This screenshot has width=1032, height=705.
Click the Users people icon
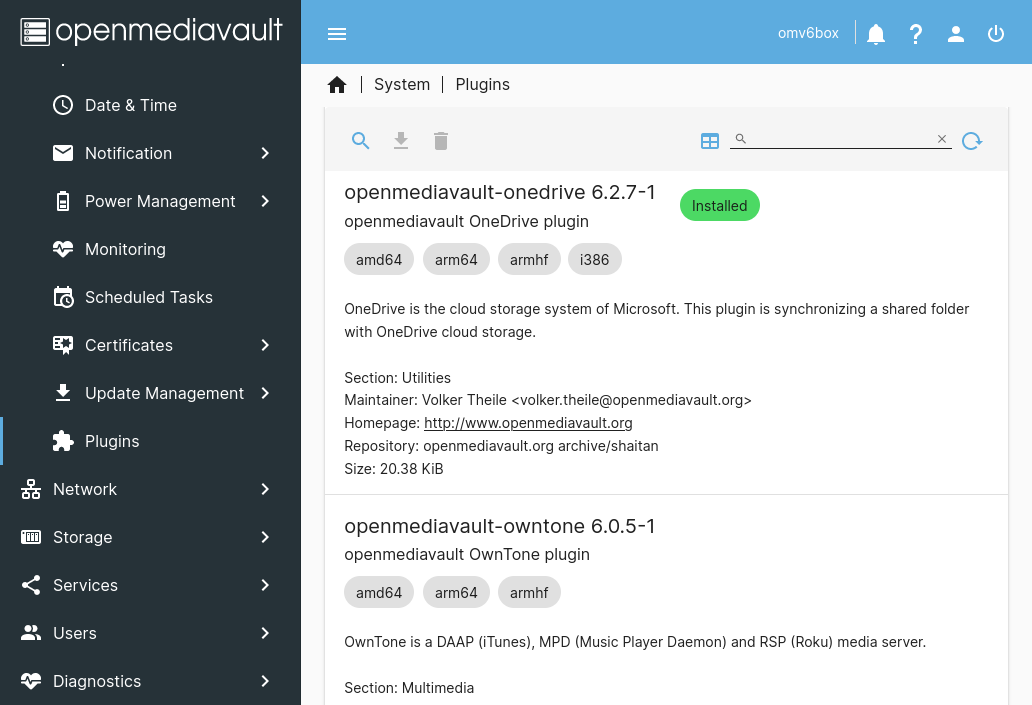coord(31,633)
